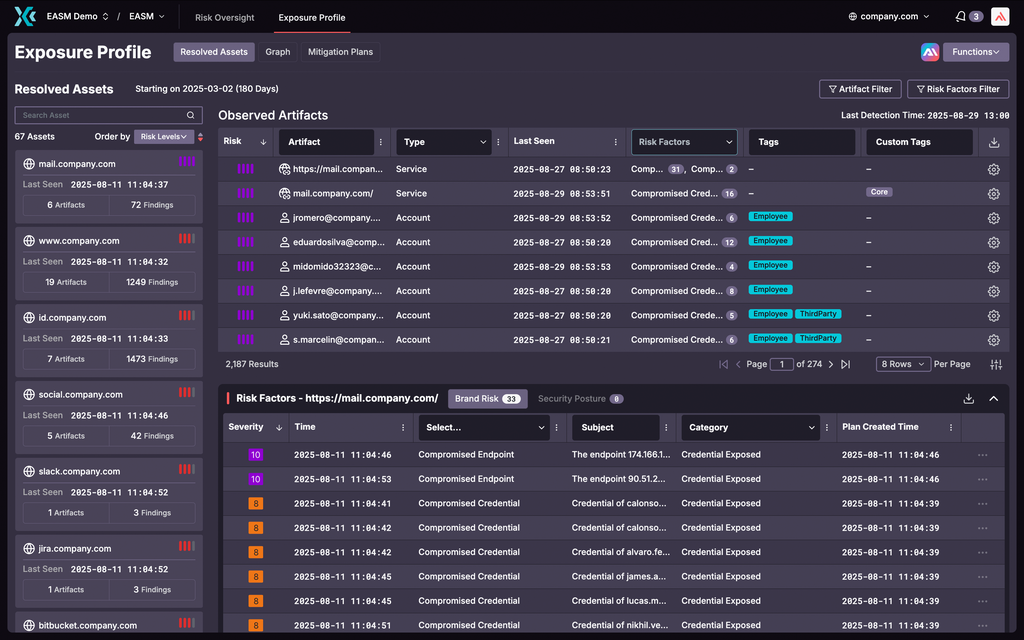
Task: Collapse the Risk Factors panel
Action: coord(993,399)
